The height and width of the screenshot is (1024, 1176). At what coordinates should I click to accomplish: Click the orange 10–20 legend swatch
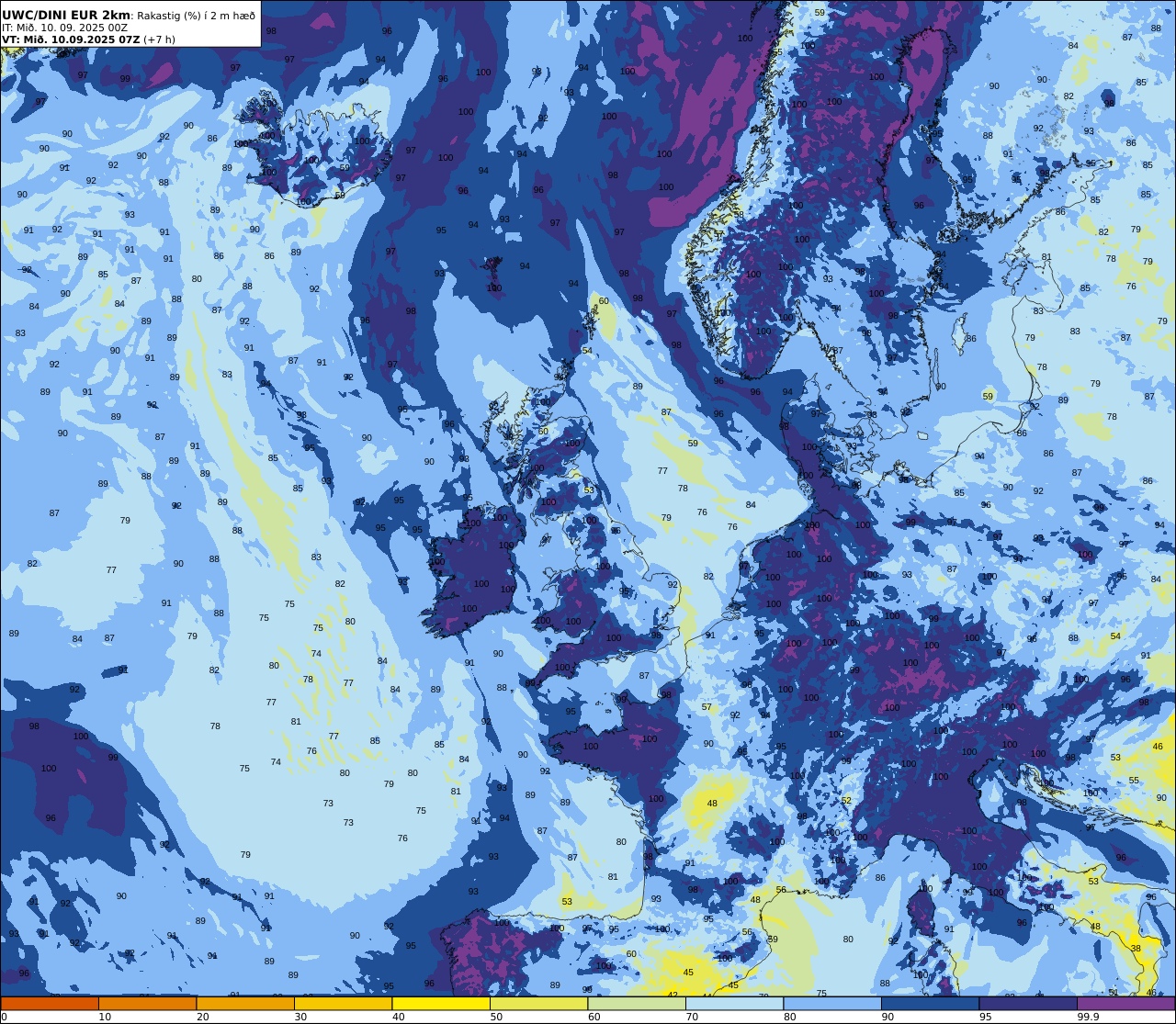[x=147, y=1004]
